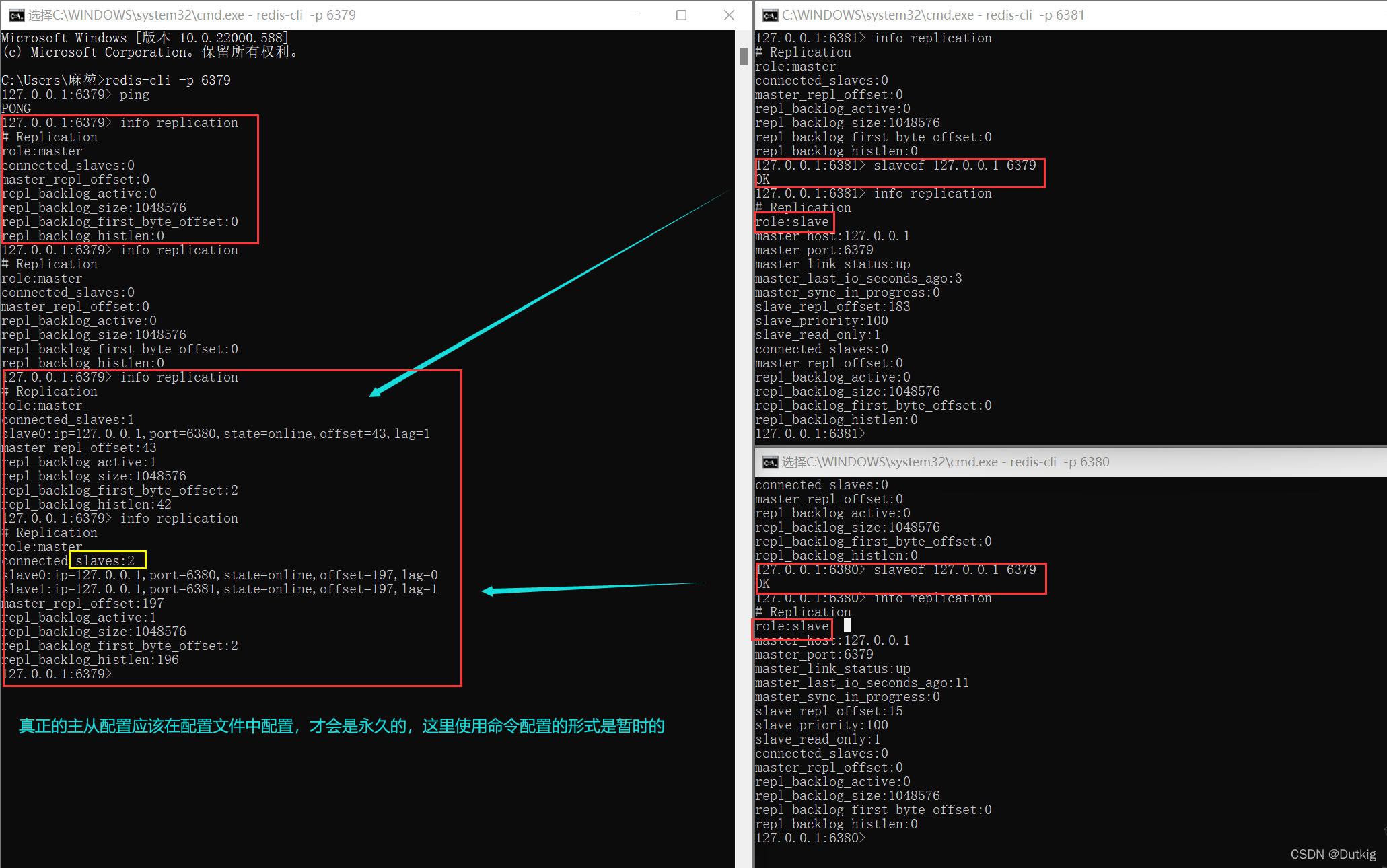Image resolution: width=1387 pixels, height=868 pixels.
Task: Click the title bar of the 6381 window
Action: click(1070, 15)
